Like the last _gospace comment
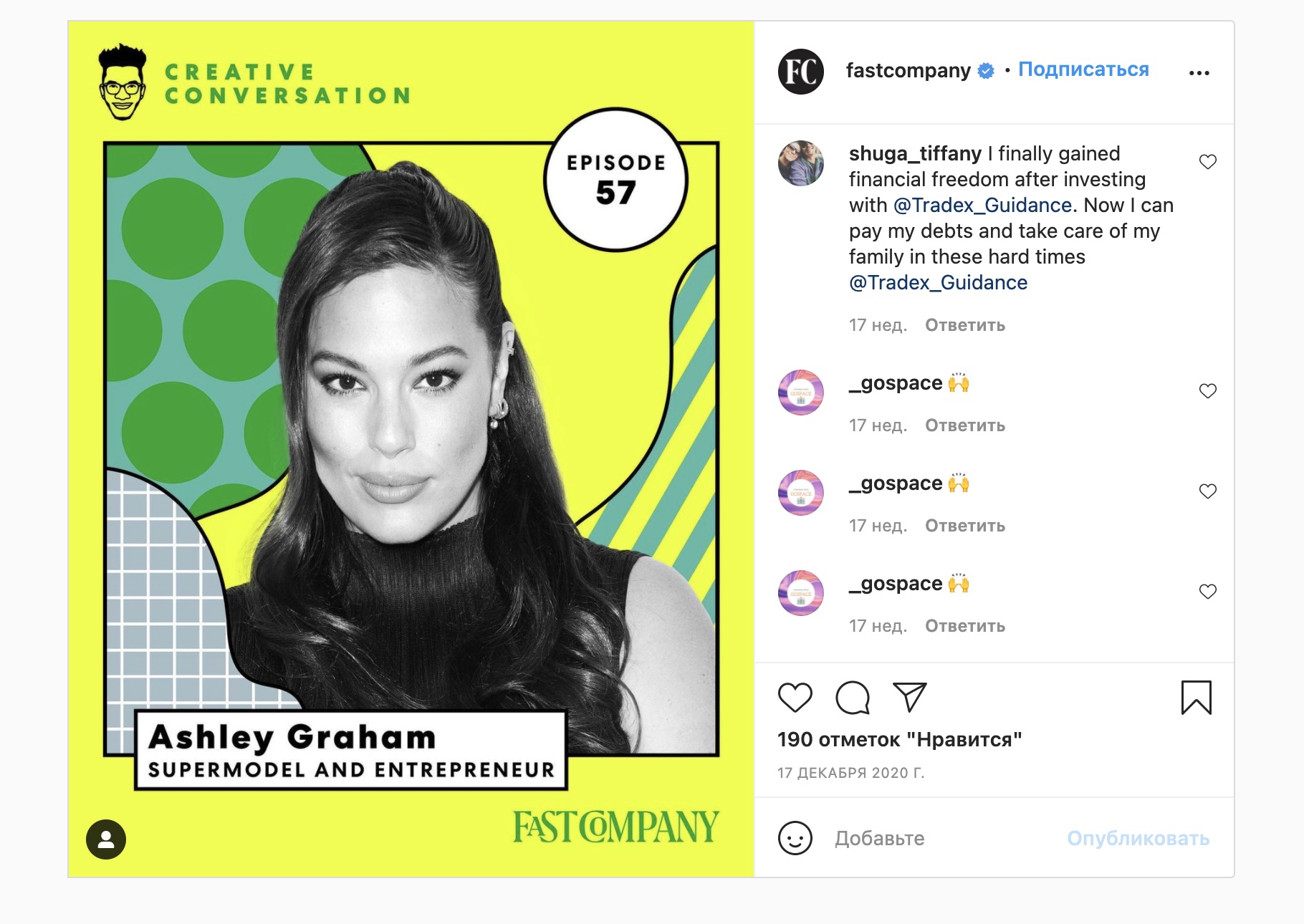 (x=1208, y=592)
